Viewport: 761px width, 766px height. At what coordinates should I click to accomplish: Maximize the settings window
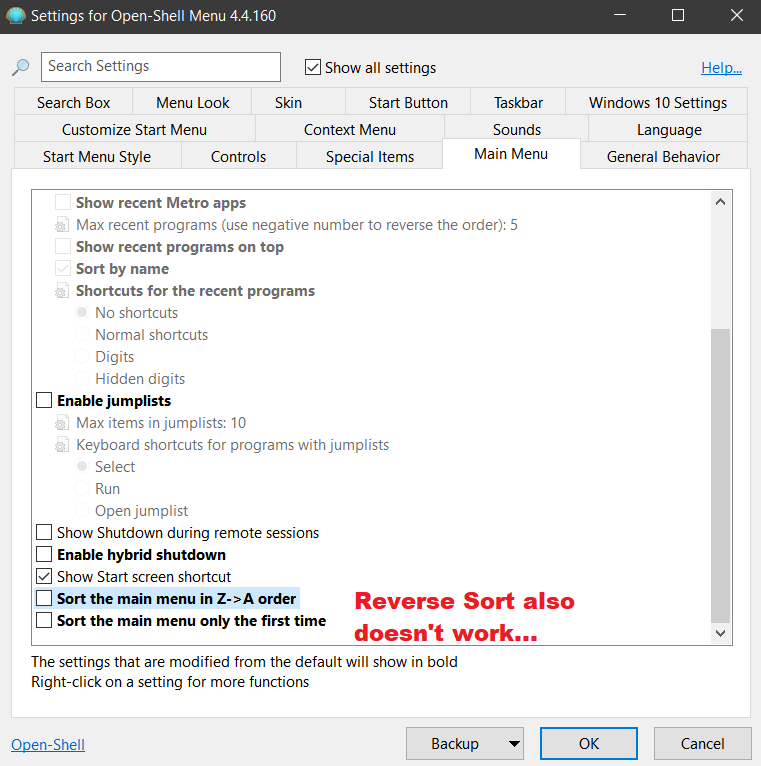(x=677, y=16)
